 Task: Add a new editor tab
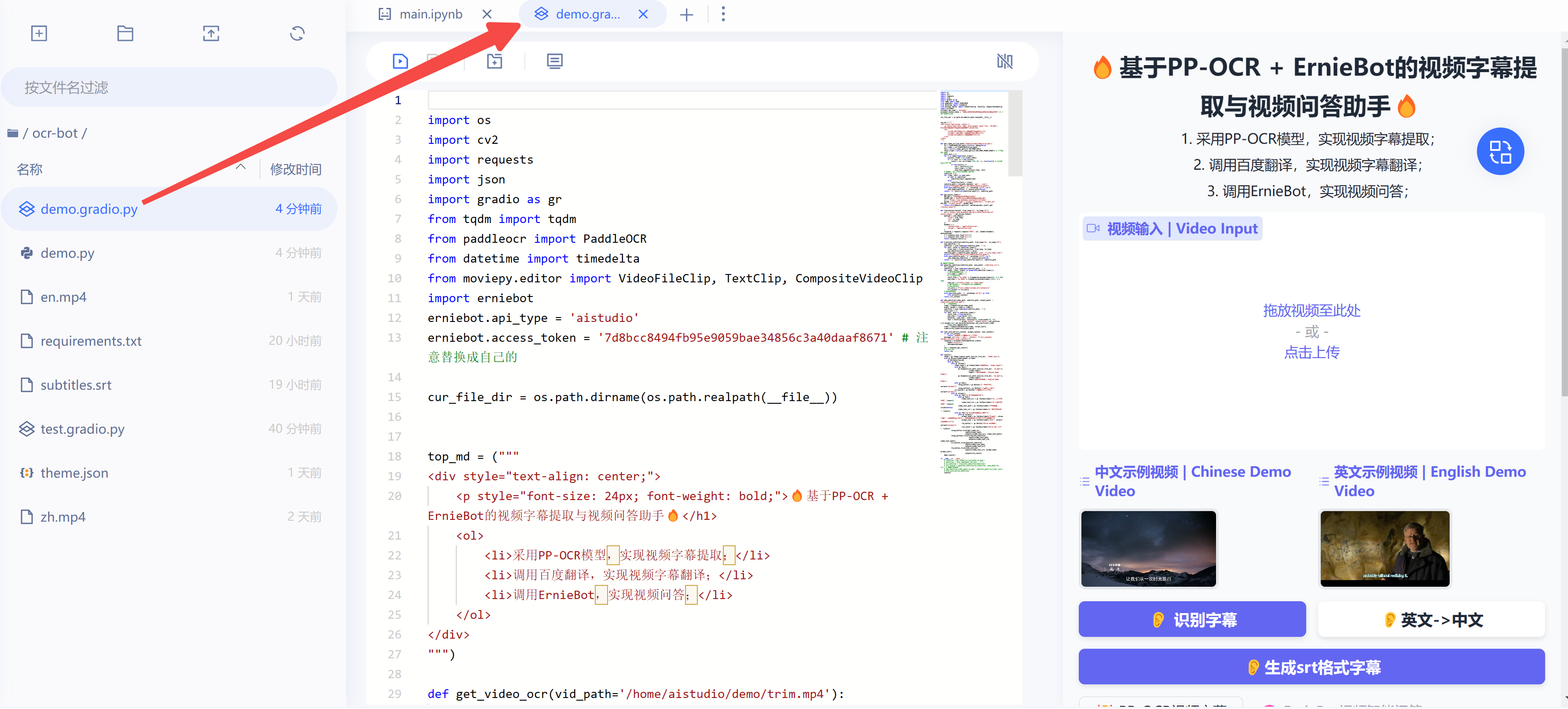click(x=686, y=15)
